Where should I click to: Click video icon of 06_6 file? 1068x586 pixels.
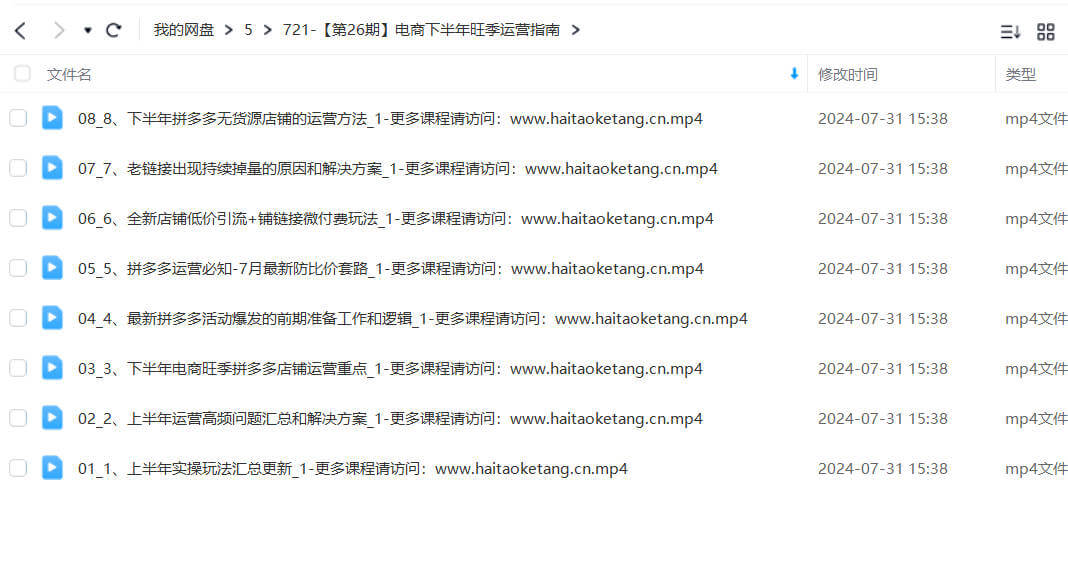pyautogui.click(x=52, y=217)
